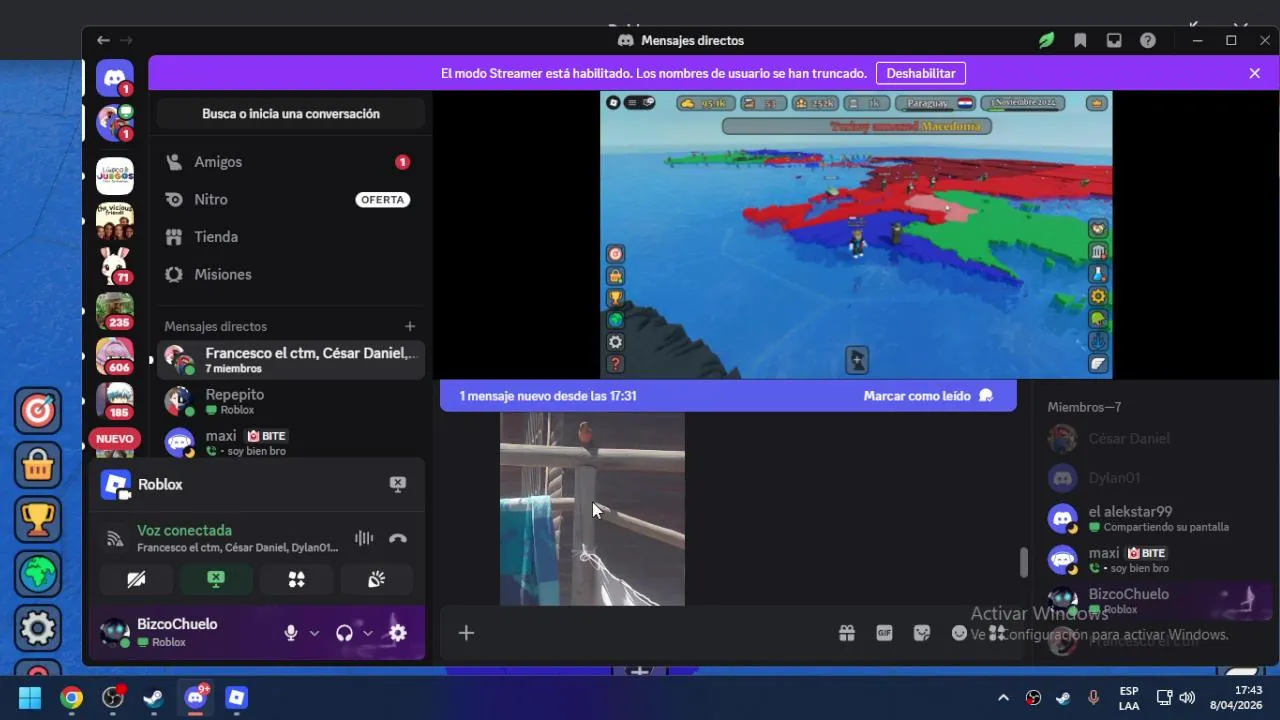Create new DM with plus beside Mensajes directos
The height and width of the screenshot is (720, 1280).
[410, 326]
